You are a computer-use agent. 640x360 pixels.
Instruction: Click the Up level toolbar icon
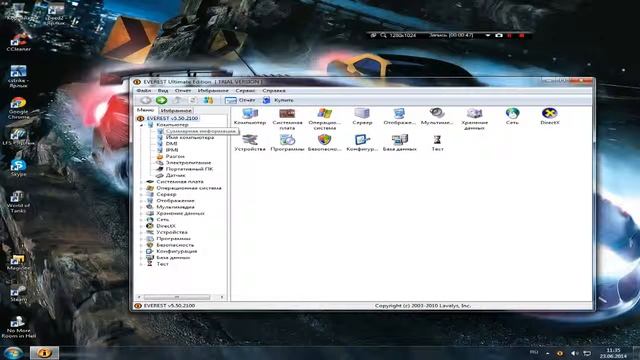pyautogui.click(x=178, y=100)
